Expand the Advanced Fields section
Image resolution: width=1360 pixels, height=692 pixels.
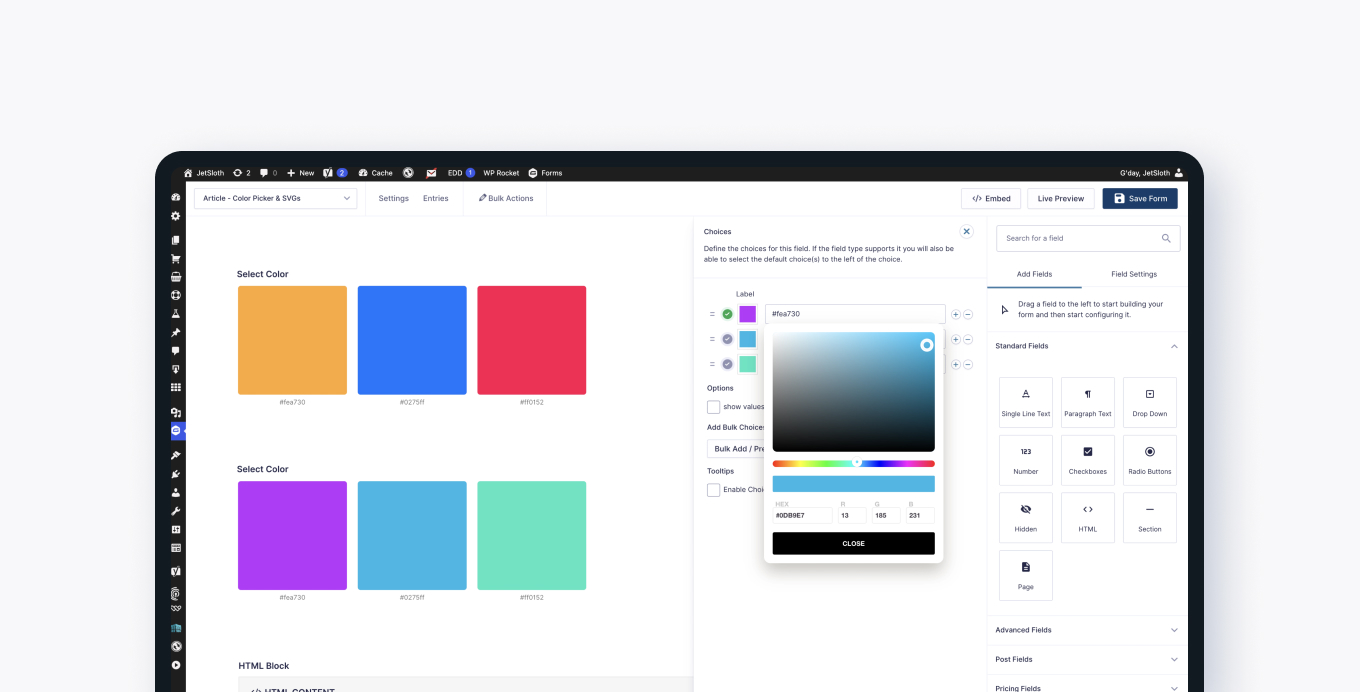coord(1087,630)
